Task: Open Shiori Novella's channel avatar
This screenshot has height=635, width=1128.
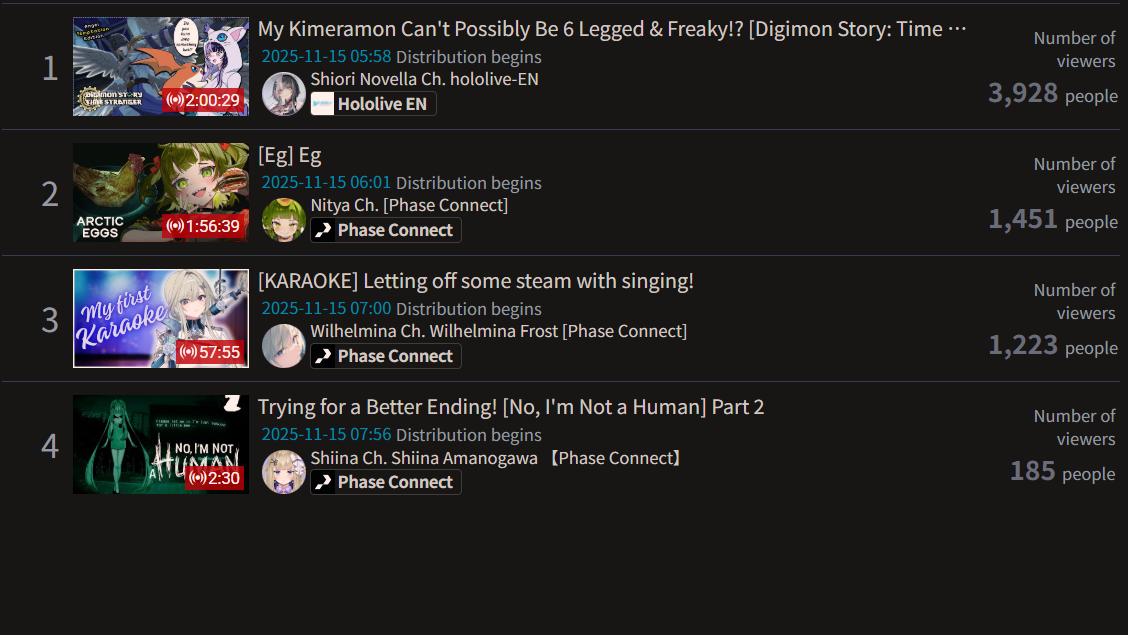Action: (283, 93)
